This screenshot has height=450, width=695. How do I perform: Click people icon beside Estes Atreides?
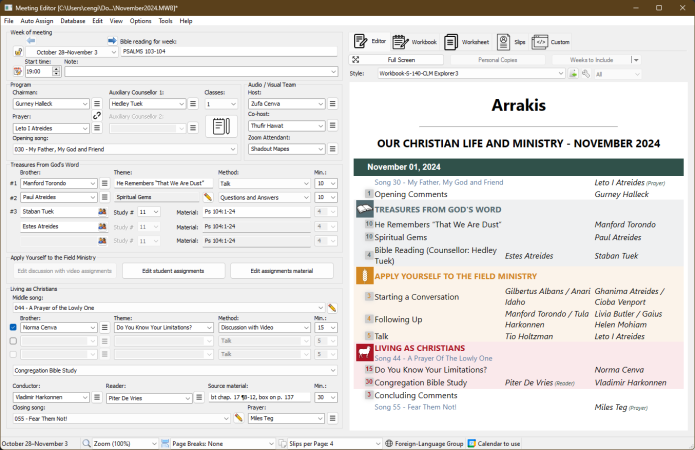point(102,227)
